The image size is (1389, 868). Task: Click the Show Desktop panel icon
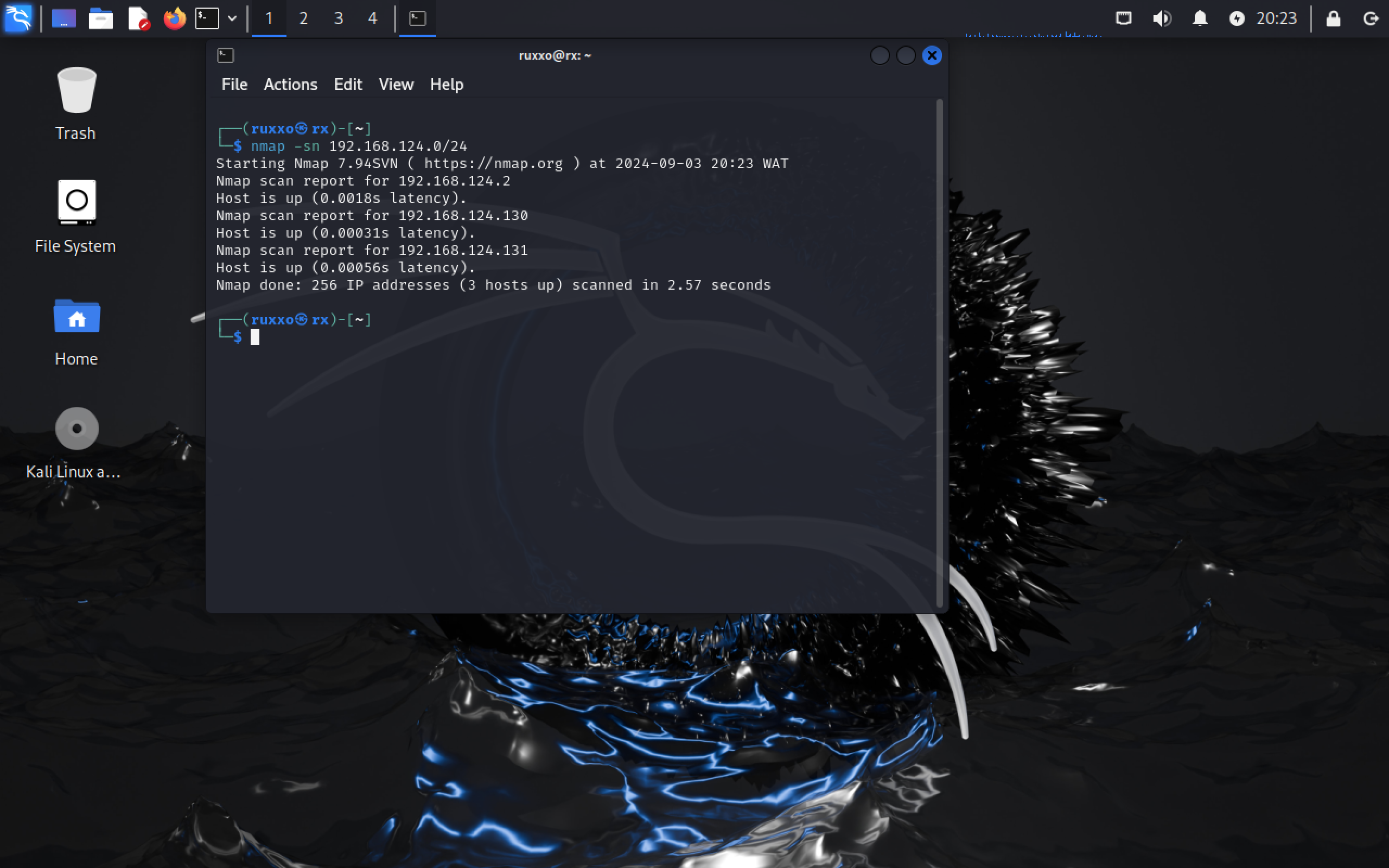tap(63, 18)
